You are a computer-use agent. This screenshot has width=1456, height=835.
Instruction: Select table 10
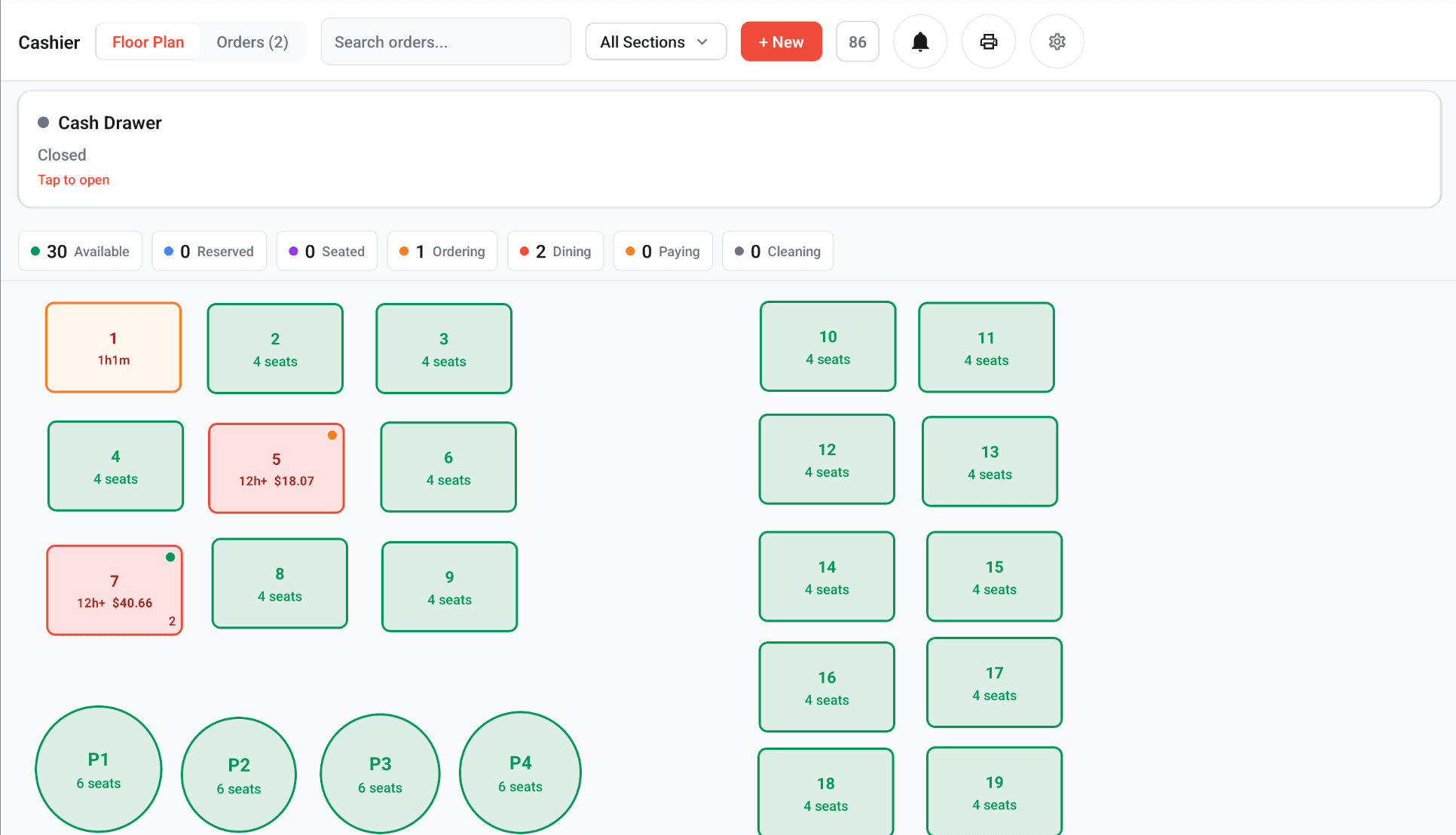click(827, 347)
